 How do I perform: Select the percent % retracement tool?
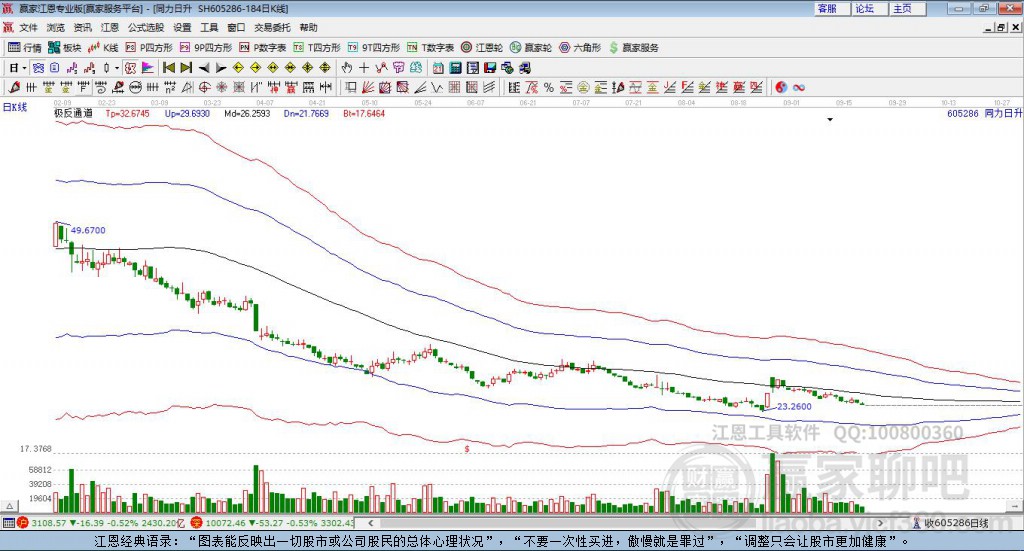(x=549, y=87)
